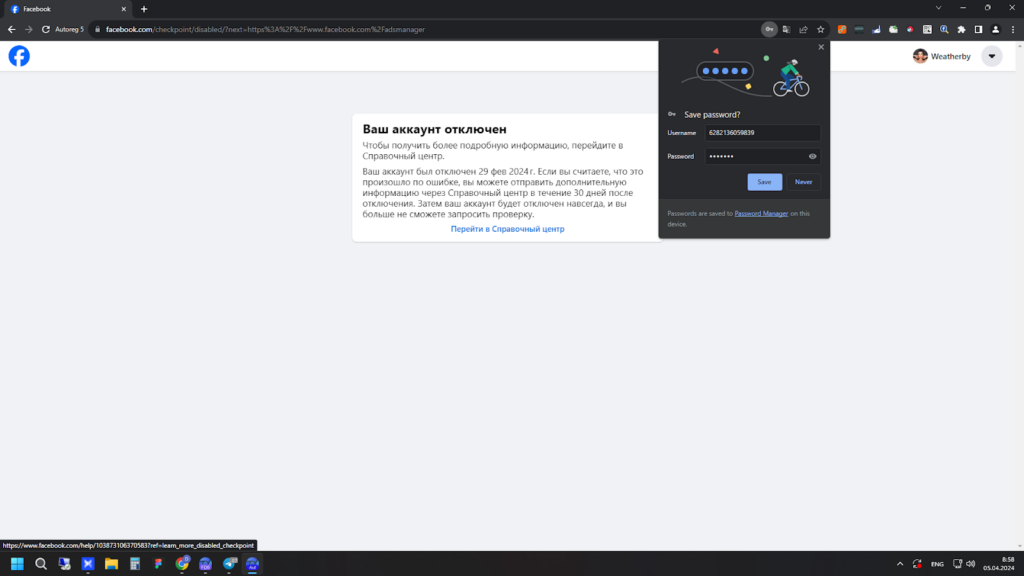Viewport: 1024px width, 576px height.
Task: Go forward with the forward arrow
Action: [x=29, y=29]
